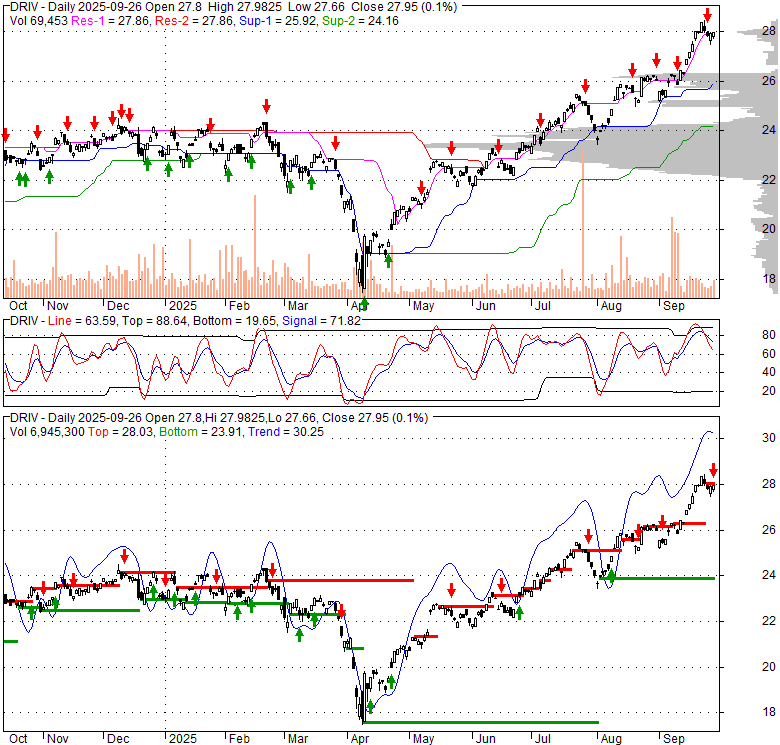Click the 'Top = 28.03' label in the lower chart
The width and height of the screenshot is (780, 745).
pyautogui.click(x=121, y=432)
